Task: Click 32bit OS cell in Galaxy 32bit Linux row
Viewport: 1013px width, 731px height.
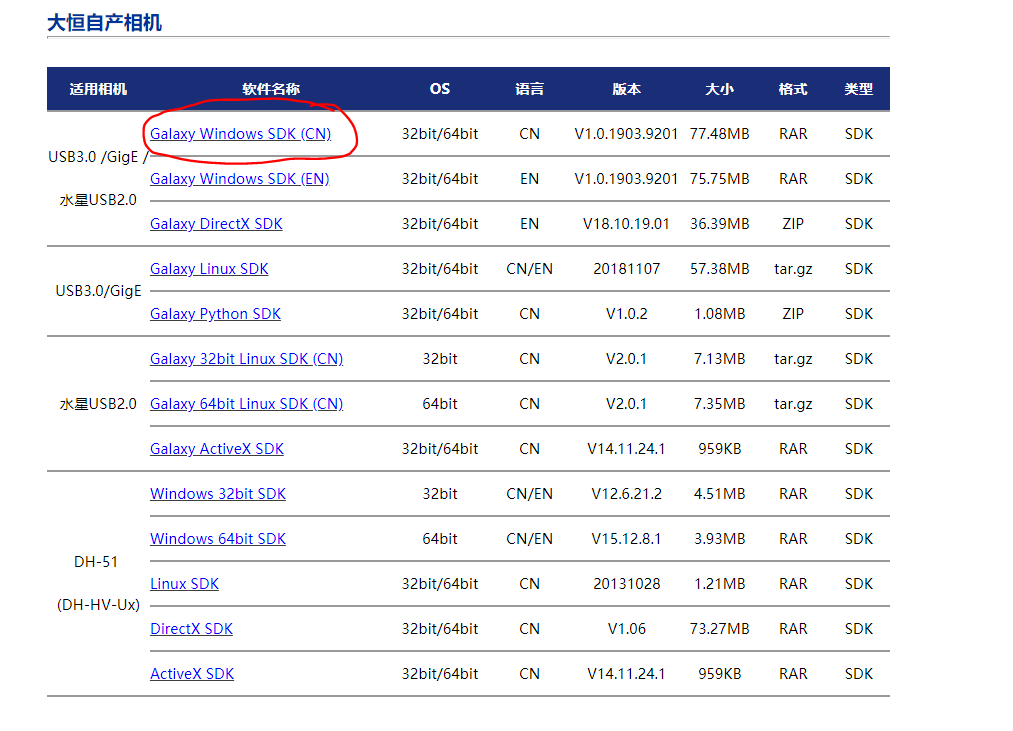Action: pyautogui.click(x=440, y=359)
